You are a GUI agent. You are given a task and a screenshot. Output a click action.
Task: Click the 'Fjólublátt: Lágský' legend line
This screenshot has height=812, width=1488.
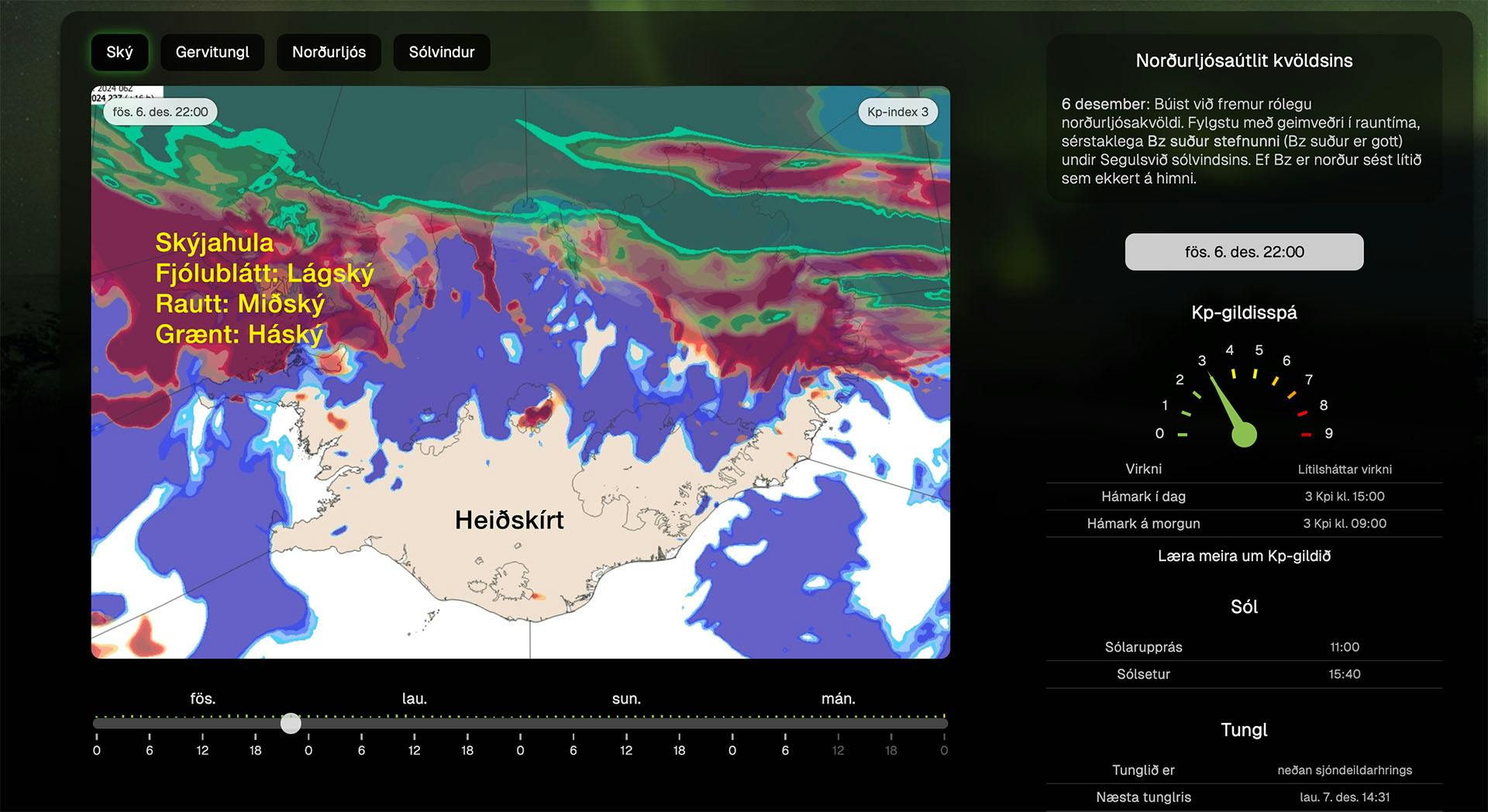point(264,273)
